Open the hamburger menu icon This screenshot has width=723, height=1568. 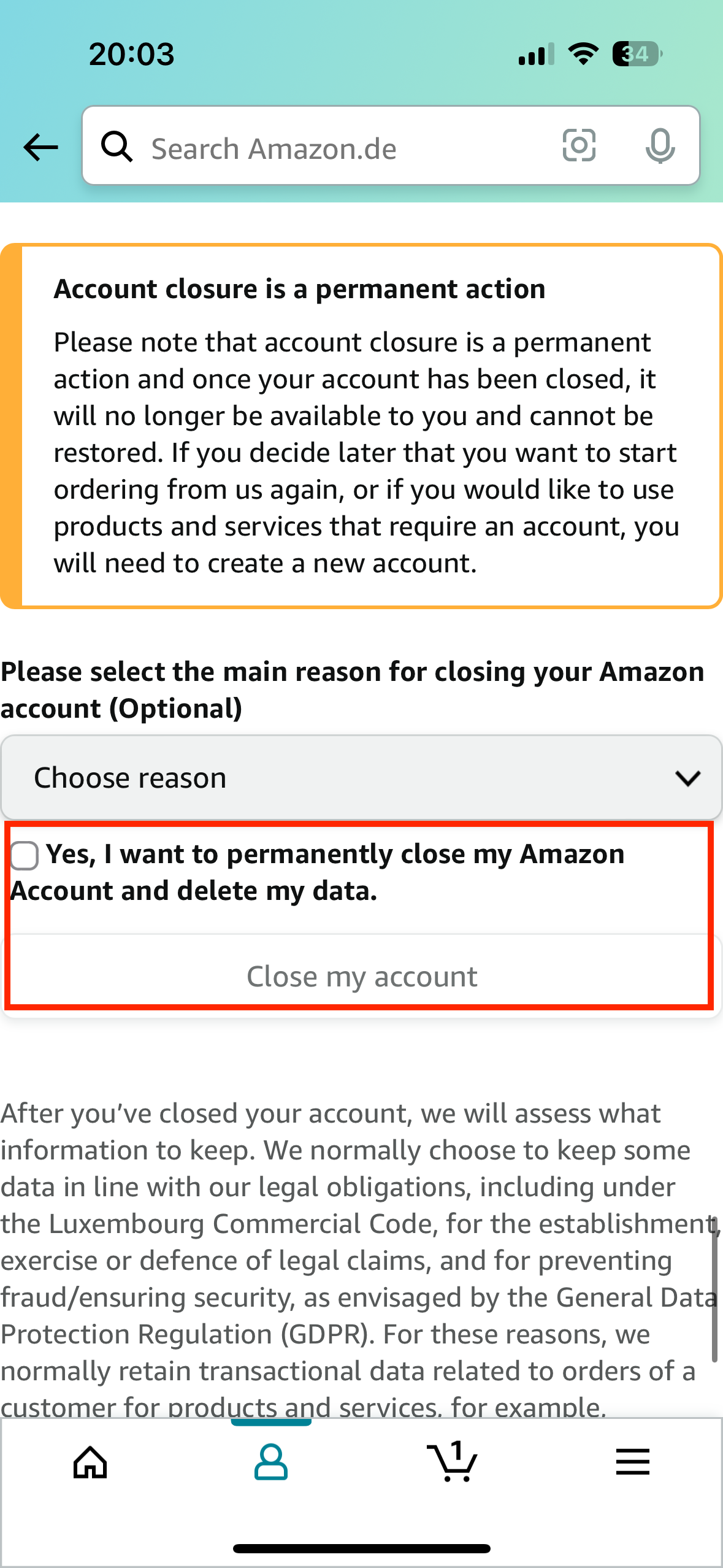click(x=632, y=1462)
